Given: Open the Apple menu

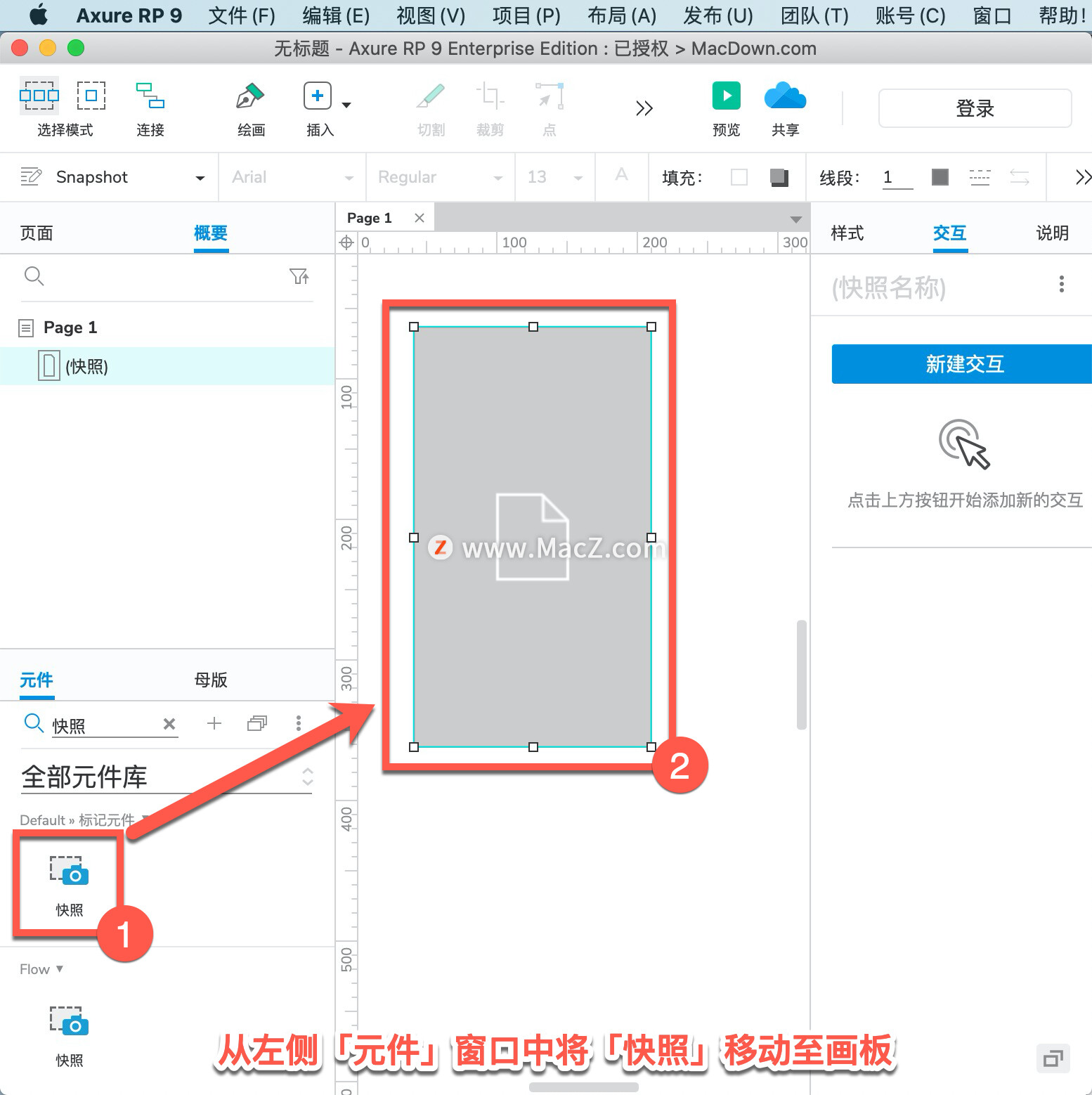Looking at the screenshot, I should [39, 14].
